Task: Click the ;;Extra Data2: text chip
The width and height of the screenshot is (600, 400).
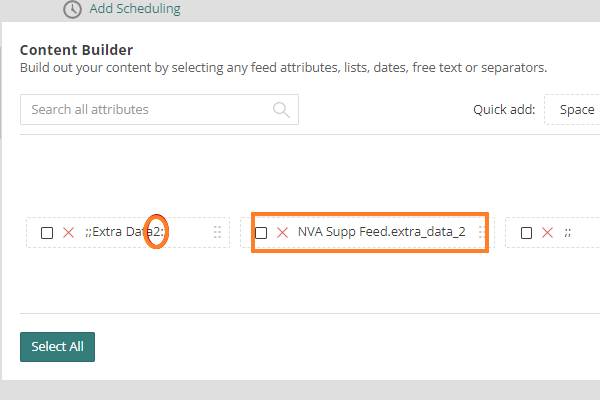Action: tap(125, 233)
